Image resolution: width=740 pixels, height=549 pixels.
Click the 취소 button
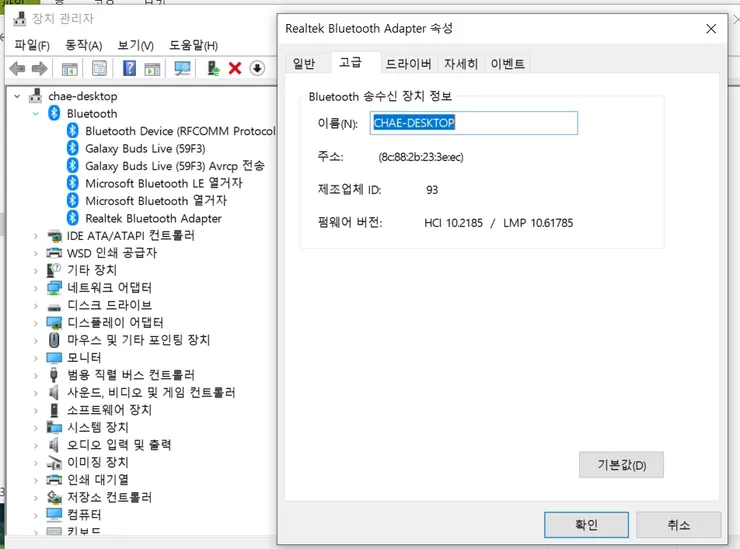678,525
